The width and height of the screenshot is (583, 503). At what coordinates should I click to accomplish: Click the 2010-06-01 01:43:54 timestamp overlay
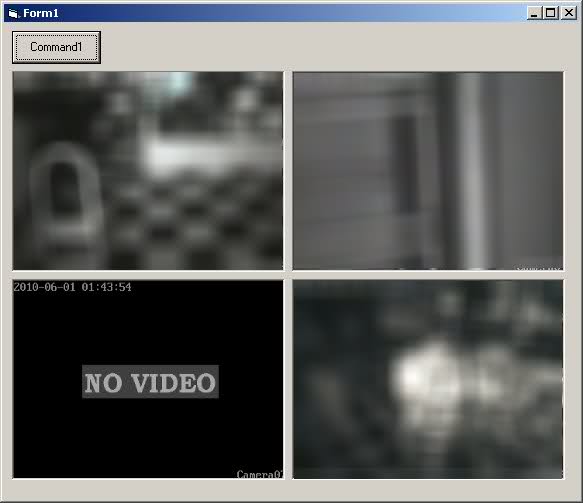tap(73, 287)
